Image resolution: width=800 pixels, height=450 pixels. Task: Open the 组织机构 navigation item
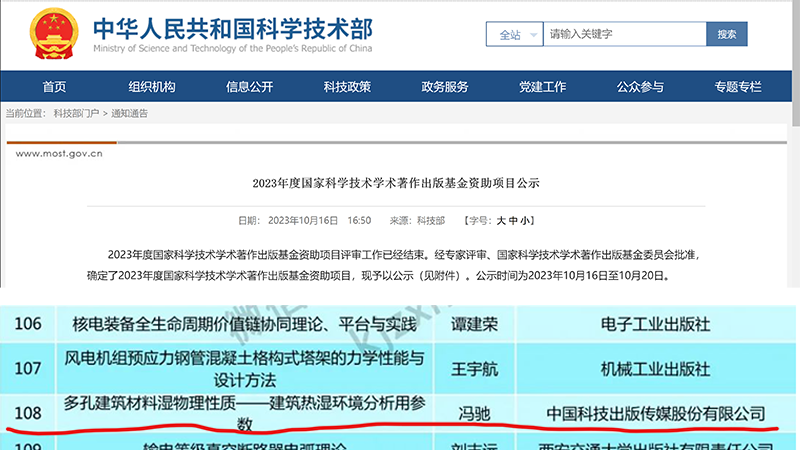(152, 87)
